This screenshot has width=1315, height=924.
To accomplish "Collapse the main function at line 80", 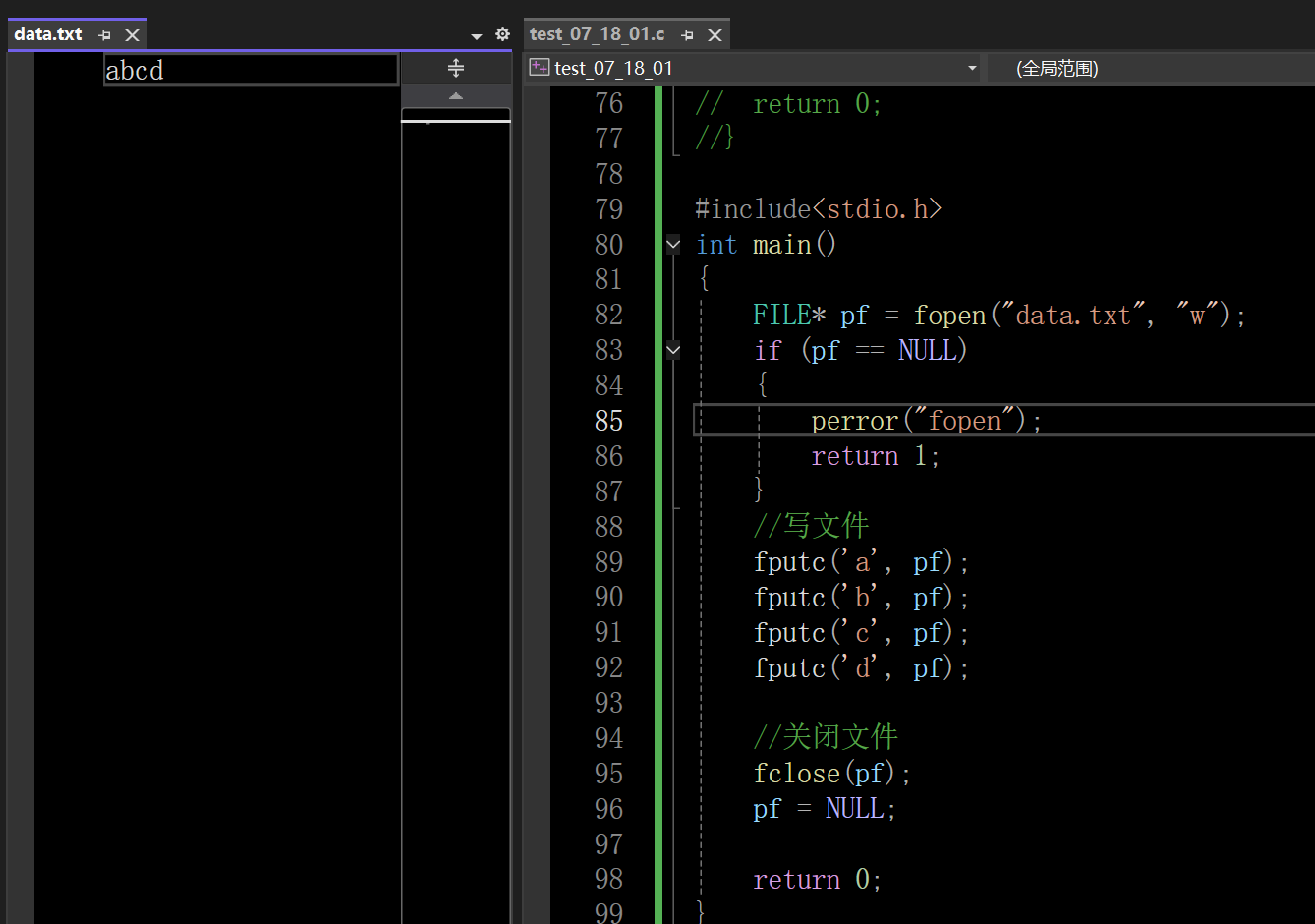I will [x=673, y=244].
